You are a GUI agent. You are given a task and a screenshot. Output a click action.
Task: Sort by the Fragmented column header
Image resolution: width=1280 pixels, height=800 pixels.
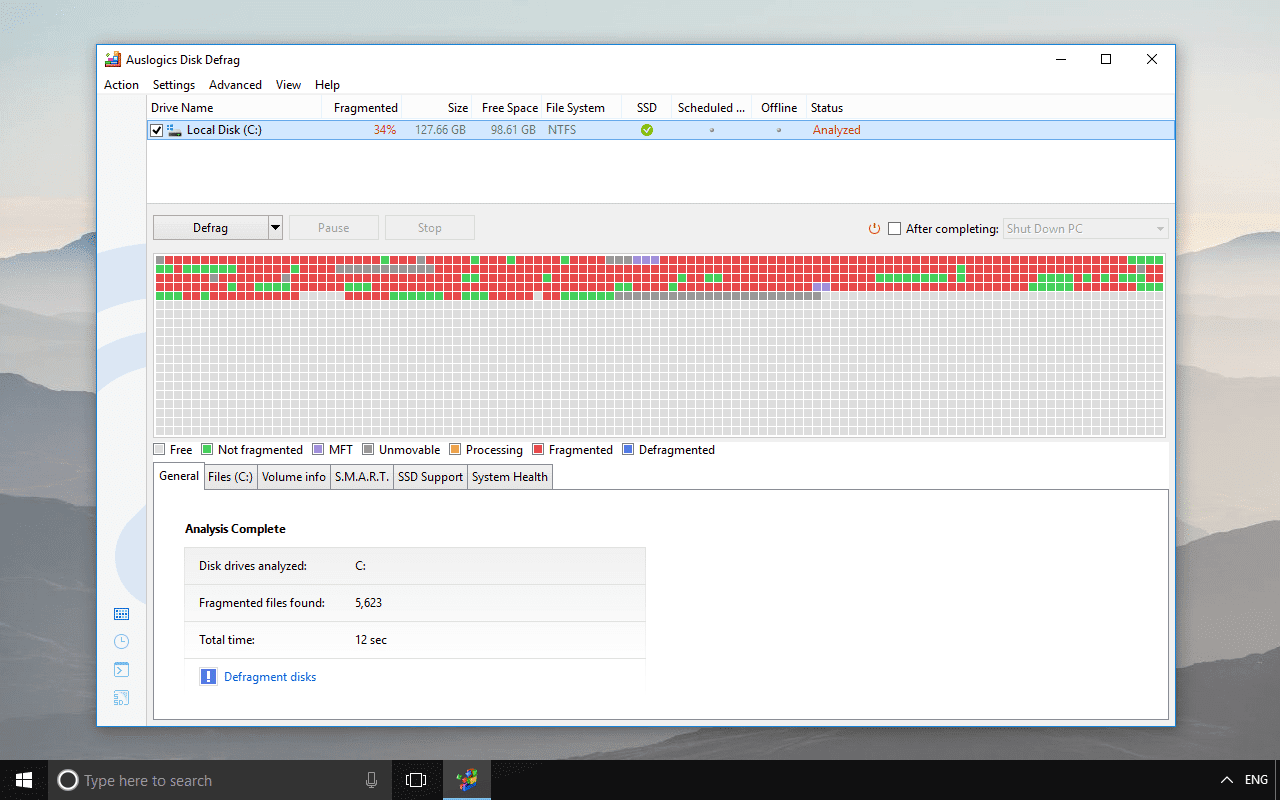point(362,108)
